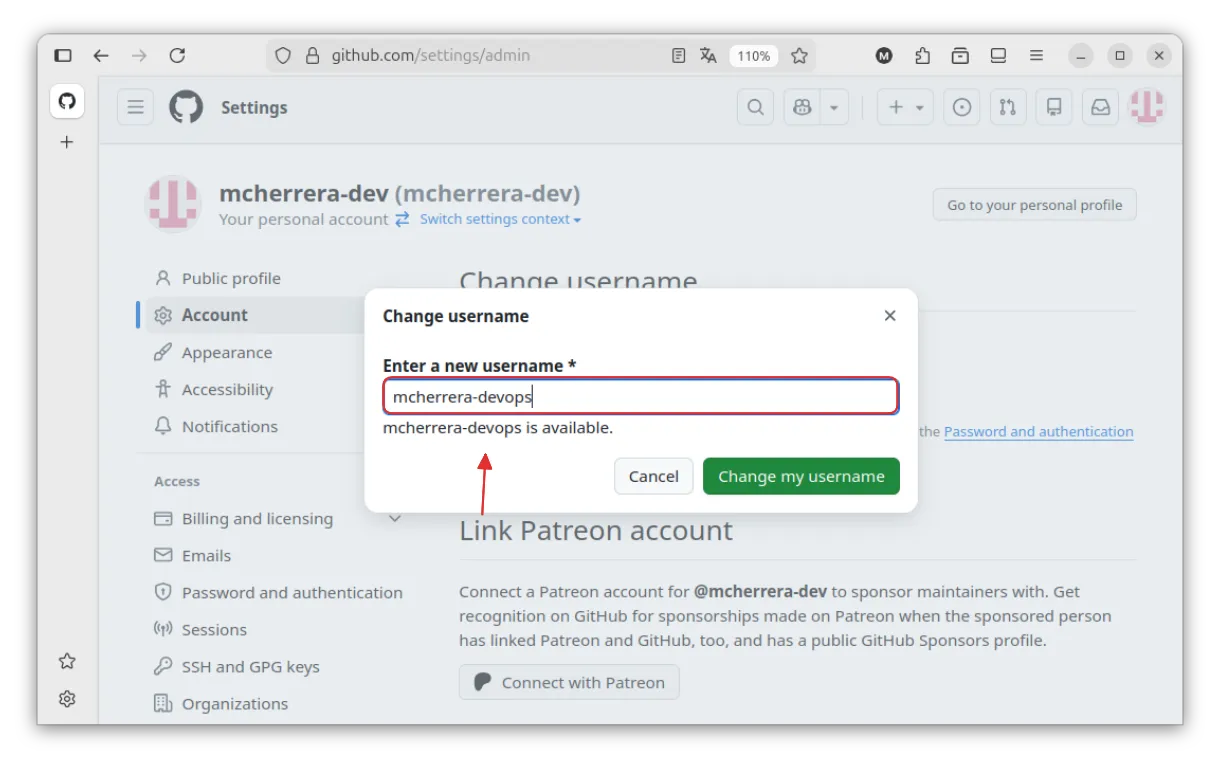Image resolution: width=1220 pixels, height=764 pixels.
Task: Toggle the browser sidebar panel
Action: pyautogui.click(x=63, y=56)
